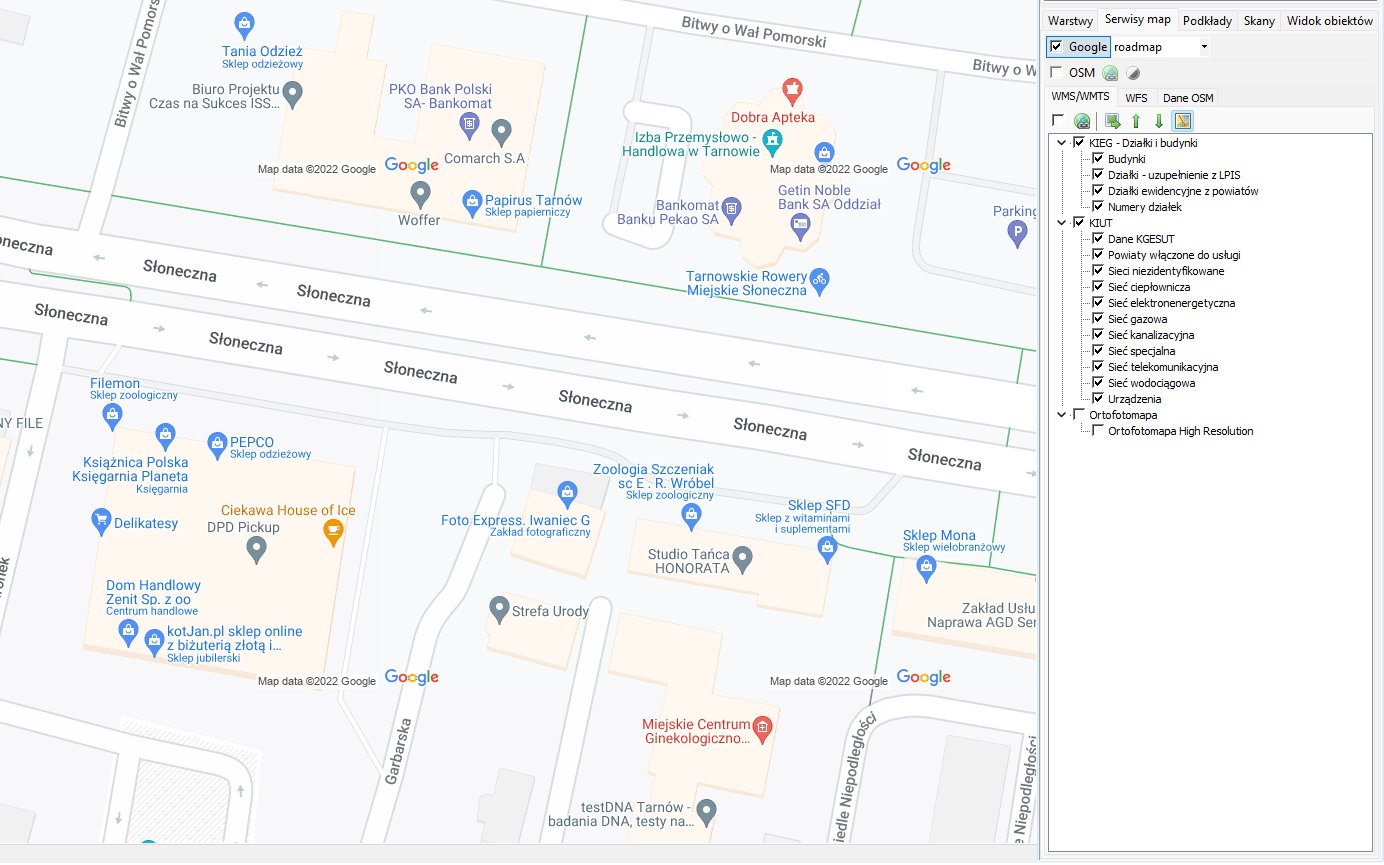This screenshot has width=1384, height=865.
Task: Click Ciekawa House of Ice orange marker
Action: 333,531
